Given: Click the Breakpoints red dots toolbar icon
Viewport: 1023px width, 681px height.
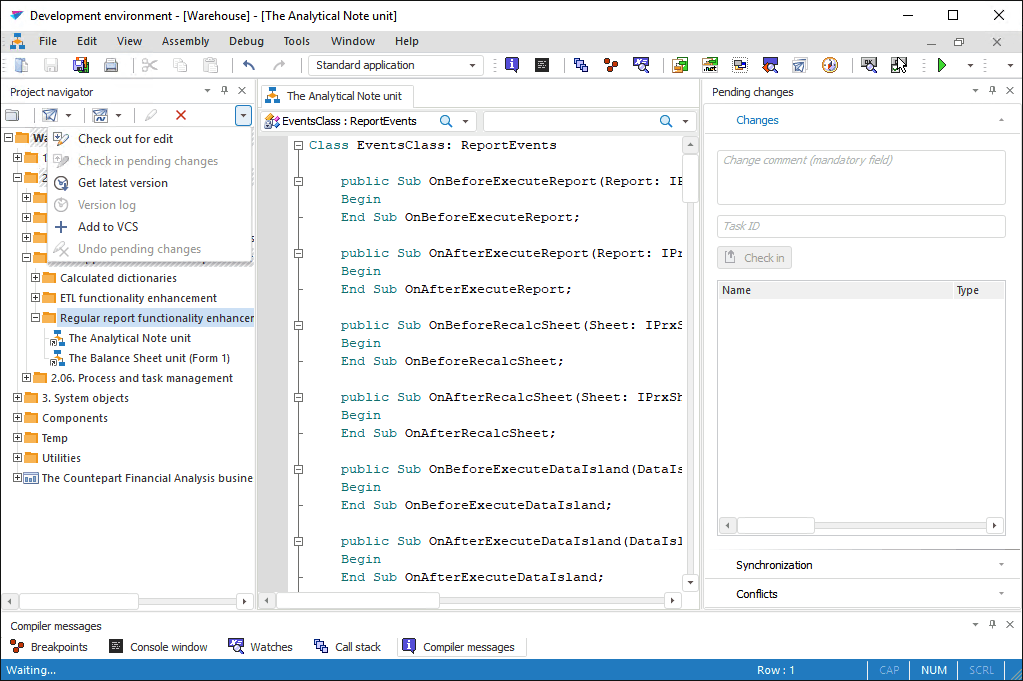Looking at the screenshot, I should (610, 65).
